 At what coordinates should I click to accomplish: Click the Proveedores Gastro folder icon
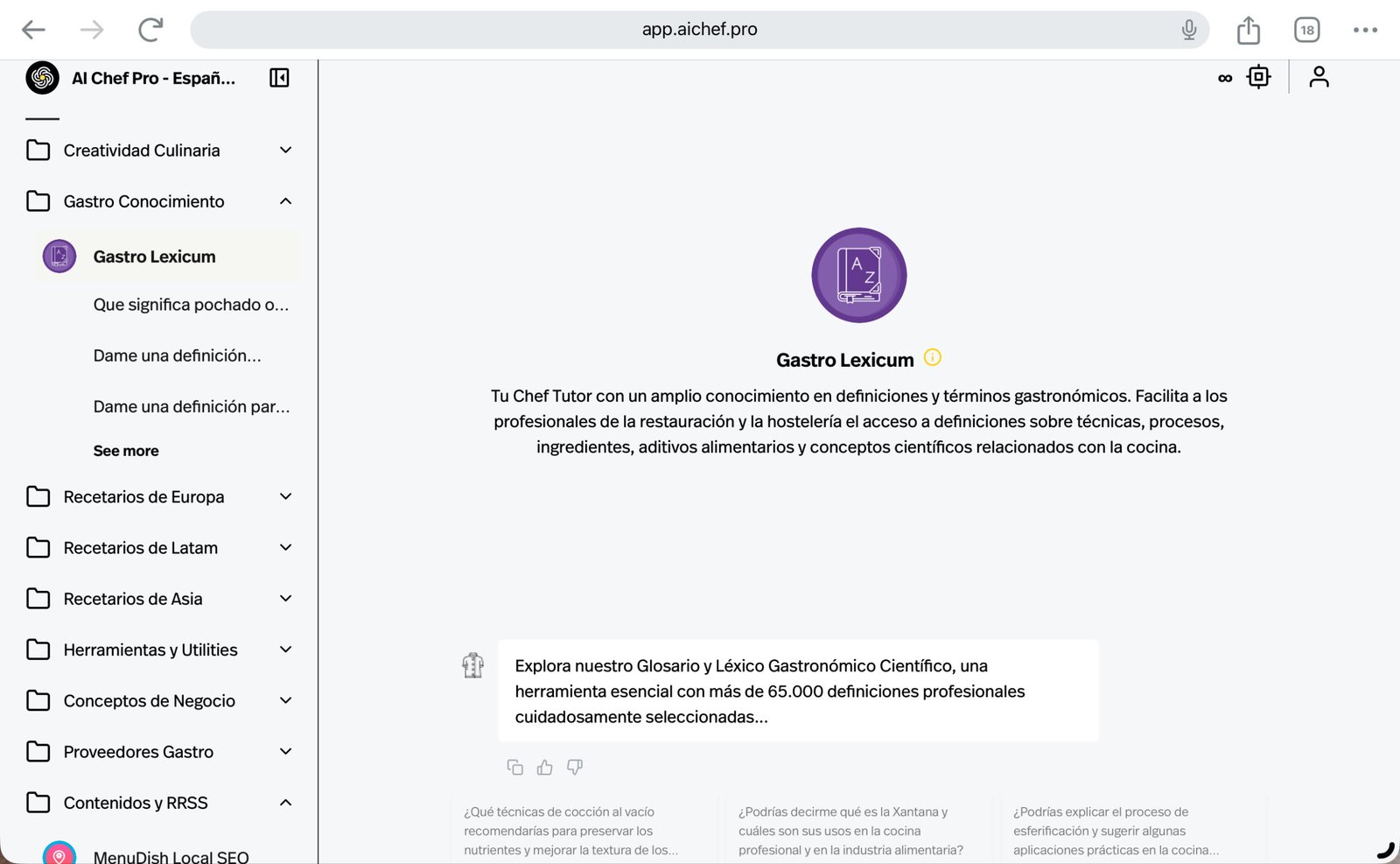pos(38,752)
